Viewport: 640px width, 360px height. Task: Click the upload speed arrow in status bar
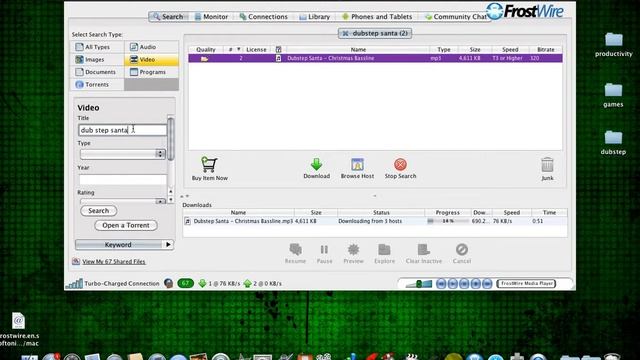[x=247, y=283]
